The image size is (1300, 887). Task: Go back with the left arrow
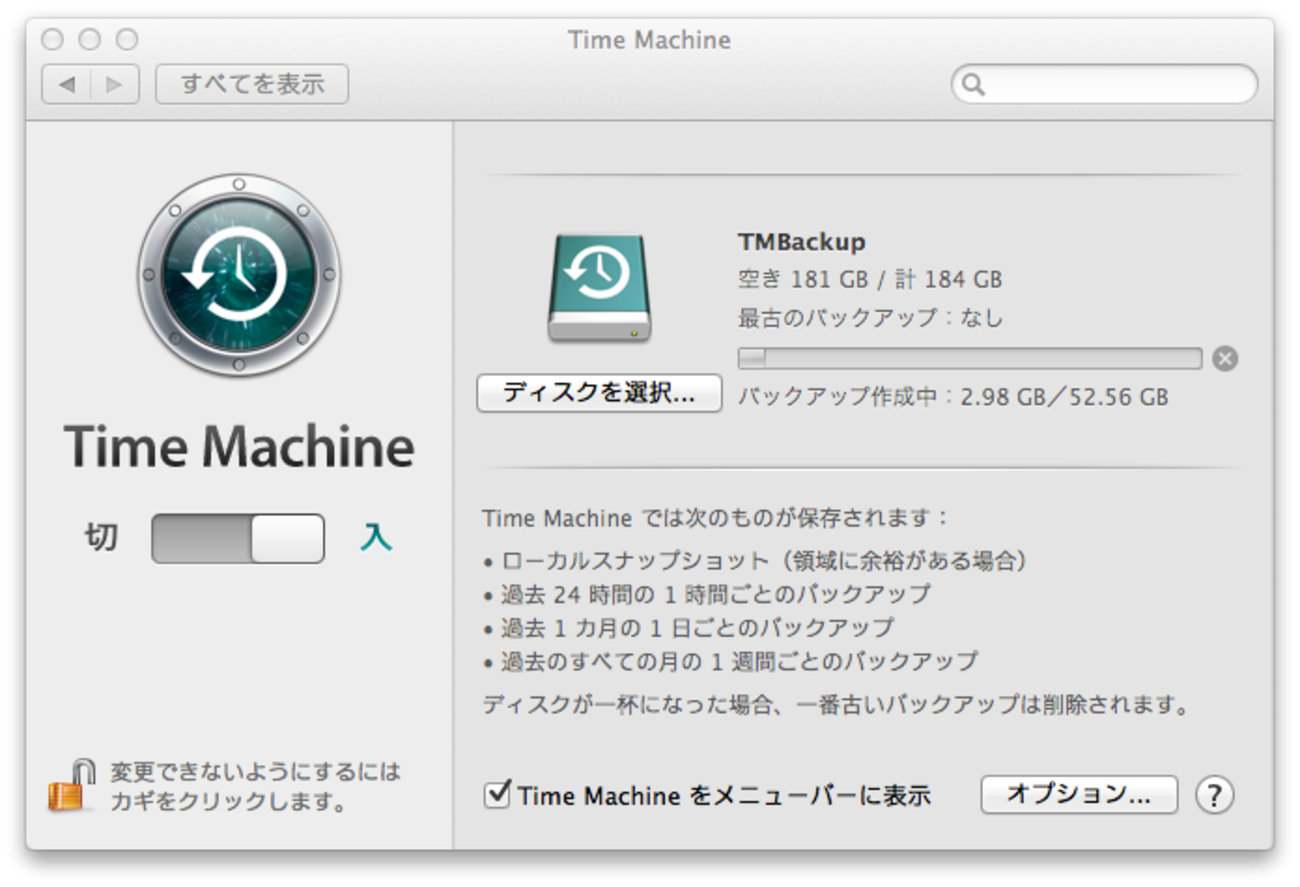pyautogui.click(x=67, y=85)
